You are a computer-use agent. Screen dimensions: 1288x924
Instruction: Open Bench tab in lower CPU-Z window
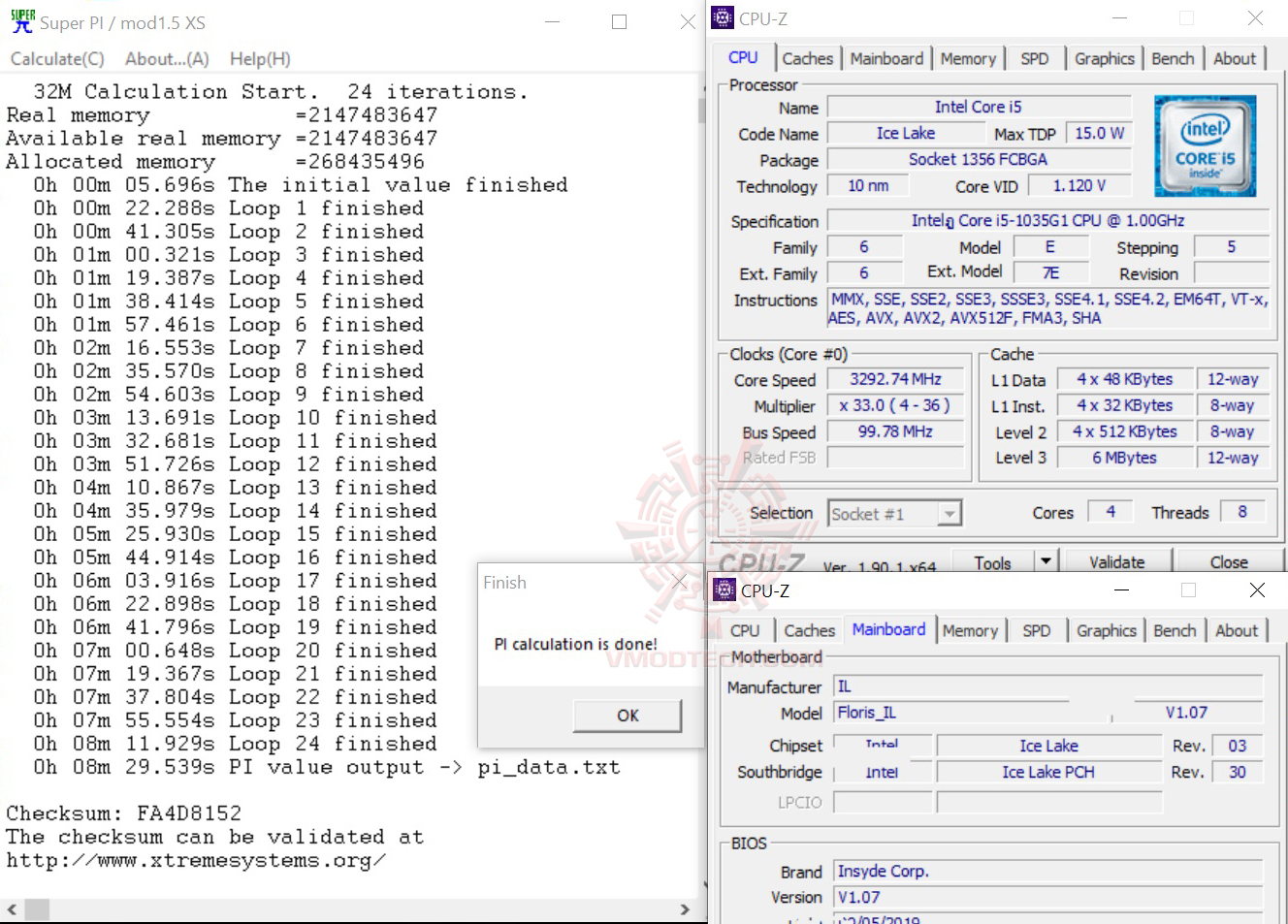pos(1175,630)
